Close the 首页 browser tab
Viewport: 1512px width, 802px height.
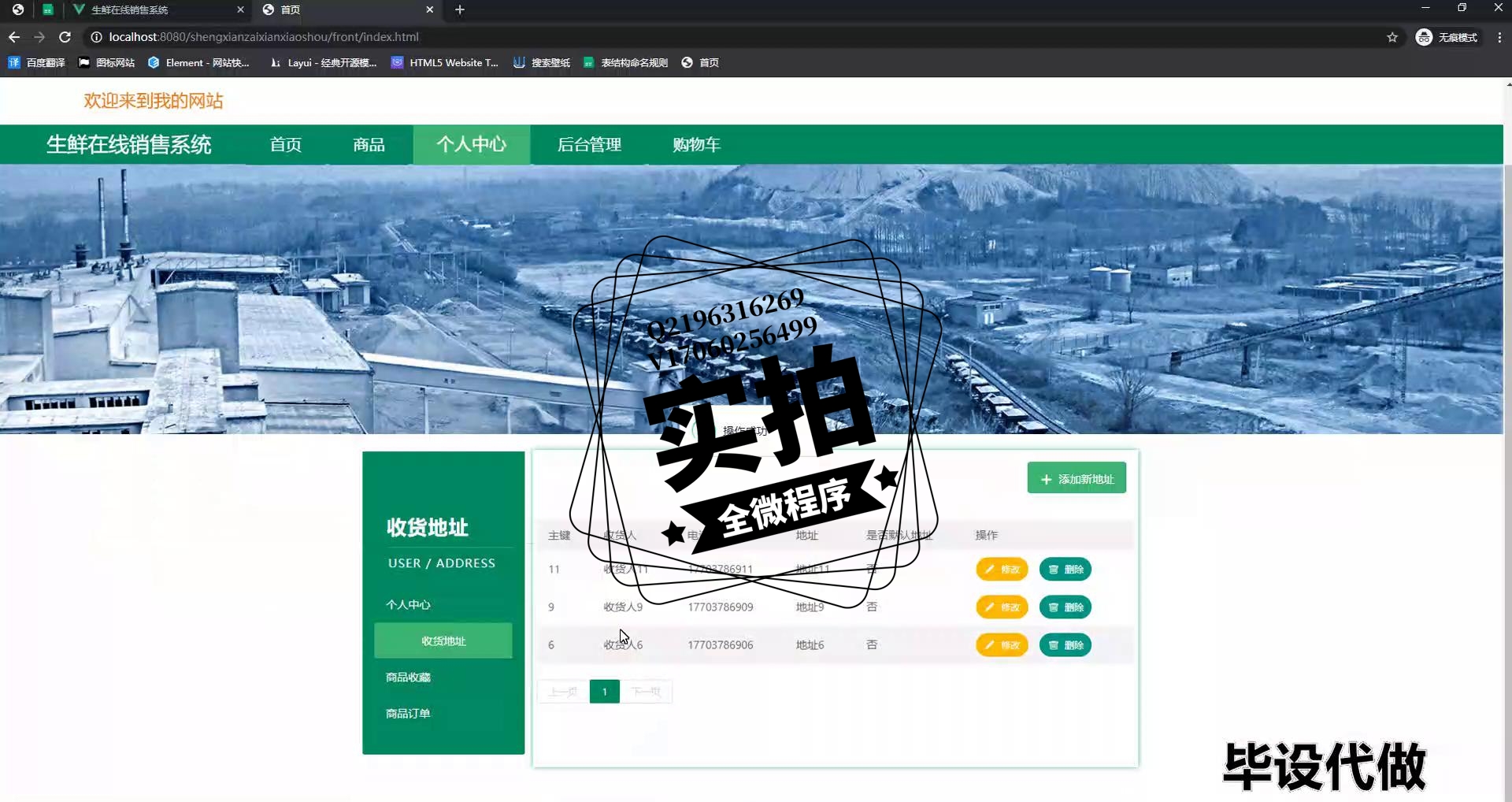click(429, 9)
